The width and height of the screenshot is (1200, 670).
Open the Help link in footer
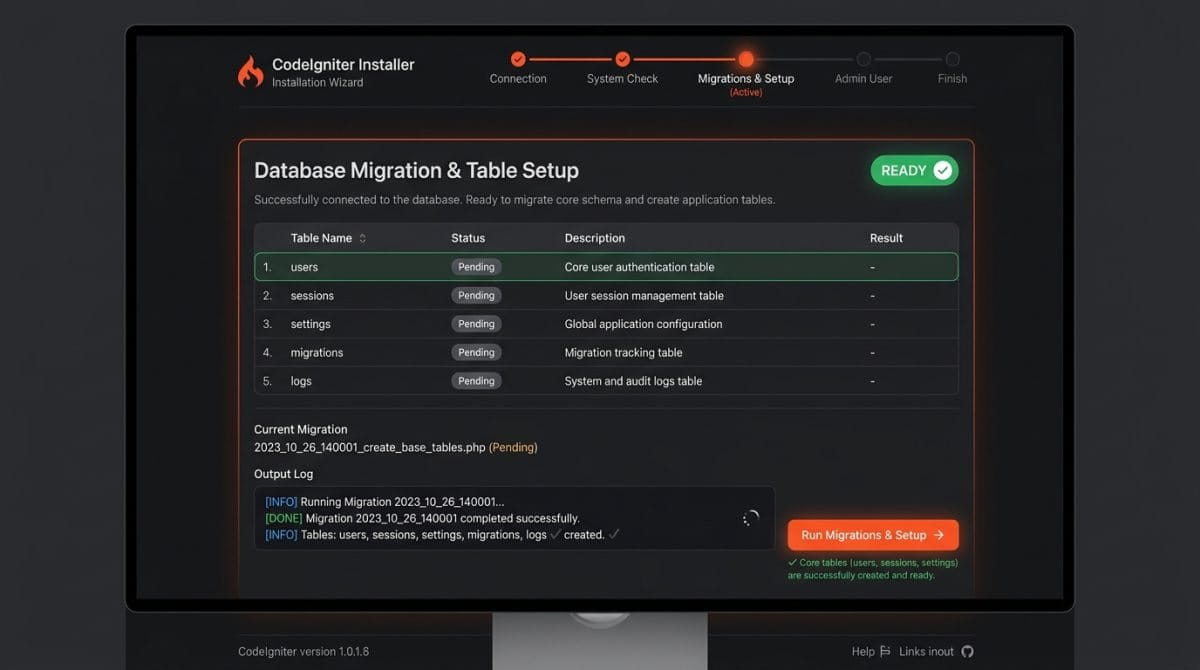[x=863, y=651]
